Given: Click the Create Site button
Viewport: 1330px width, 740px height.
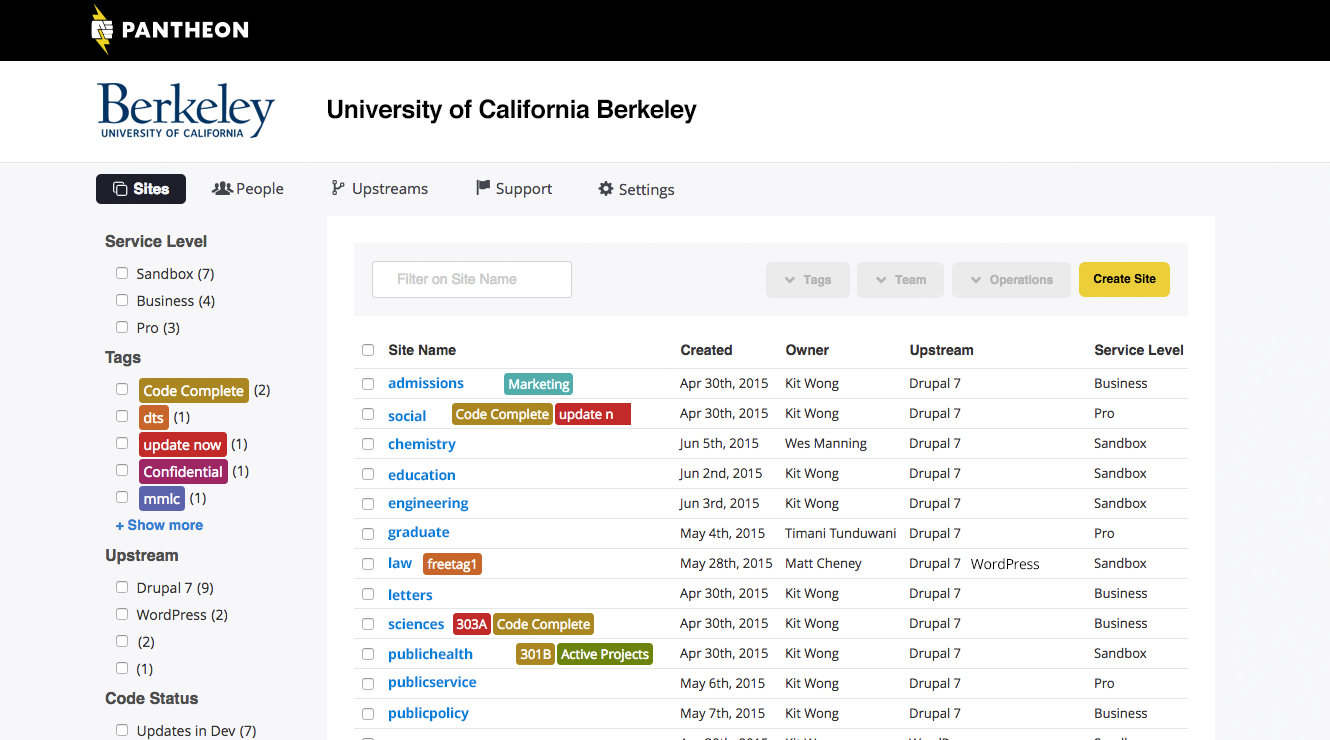Looking at the screenshot, I should [x=1124, y=280].
